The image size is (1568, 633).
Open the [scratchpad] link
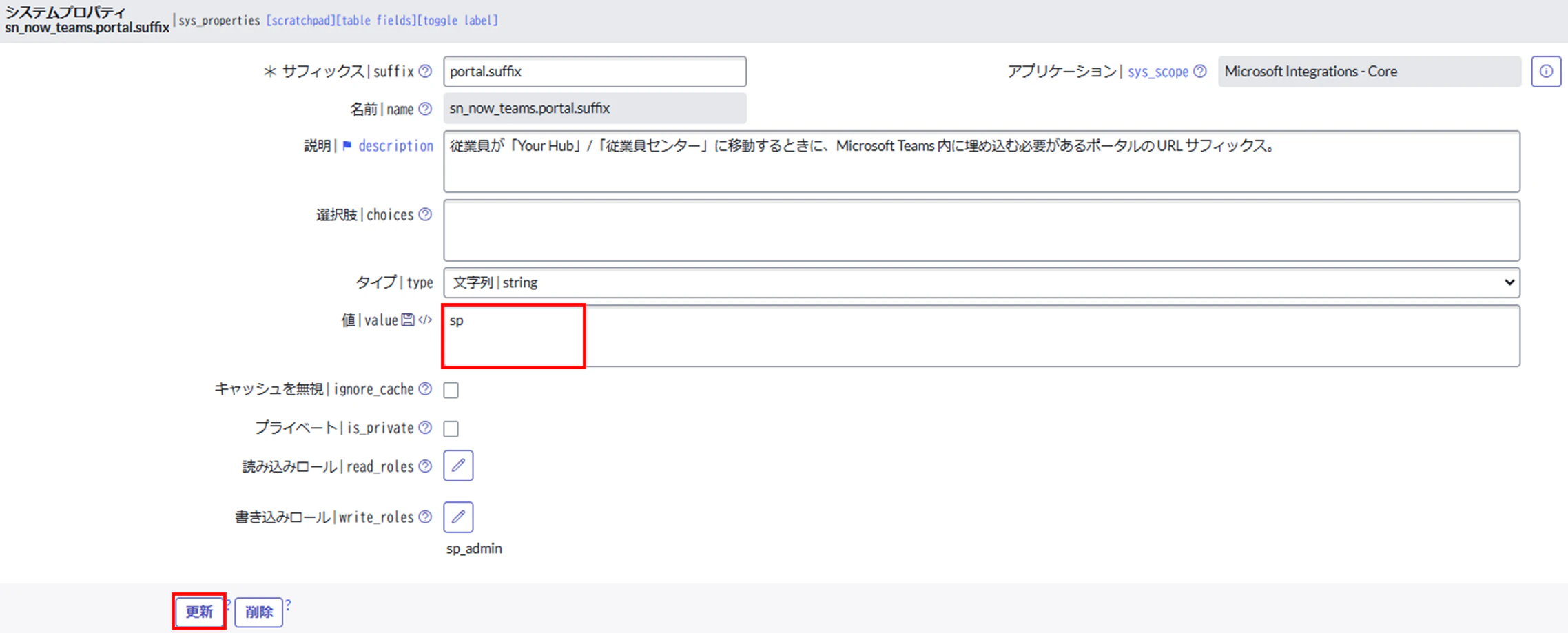300,21
